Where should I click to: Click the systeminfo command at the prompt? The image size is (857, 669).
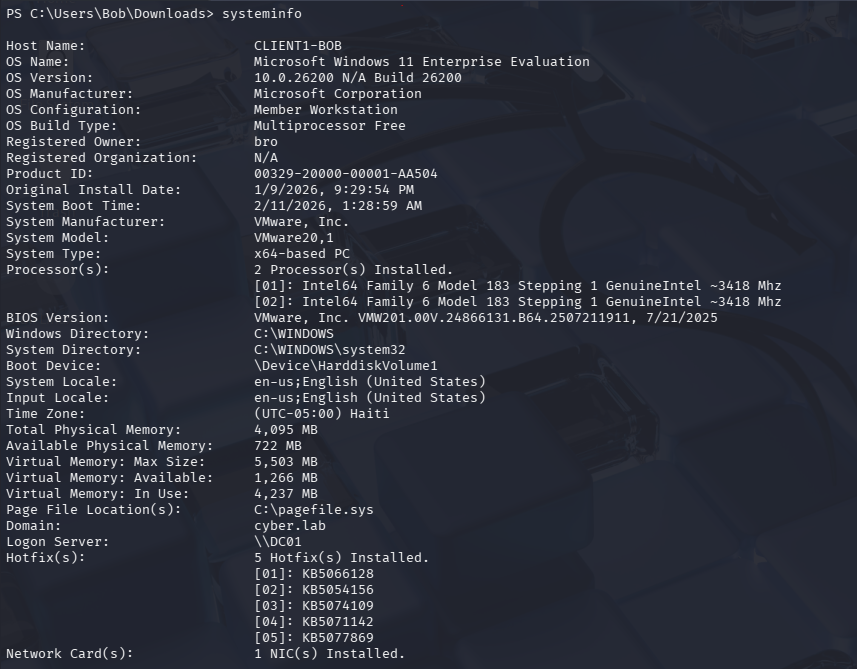click(x=261, y=13)
